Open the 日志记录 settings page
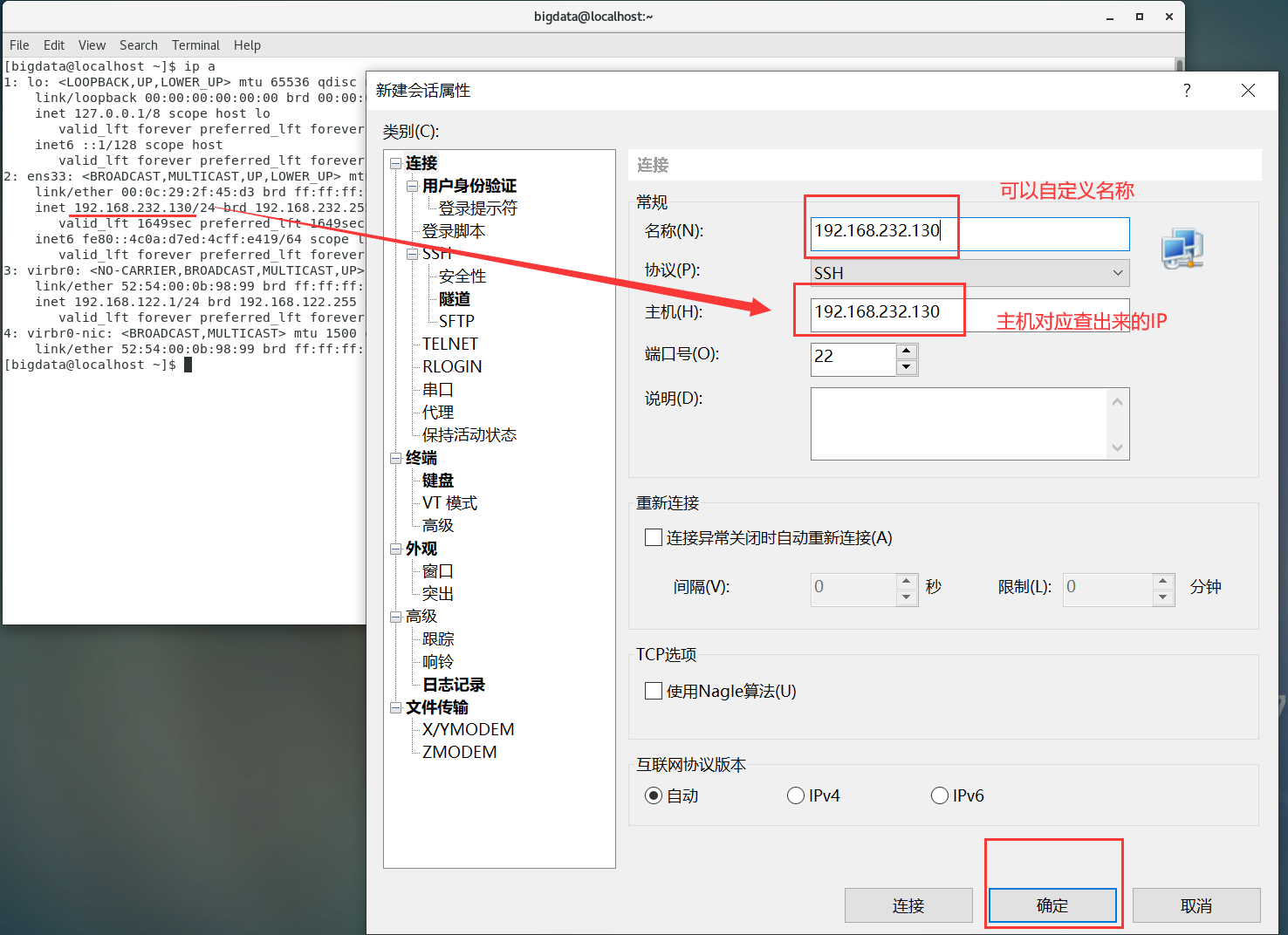The width and height of the screenshot is (1288, 935). pyautogui.click(x=453, y=685)
